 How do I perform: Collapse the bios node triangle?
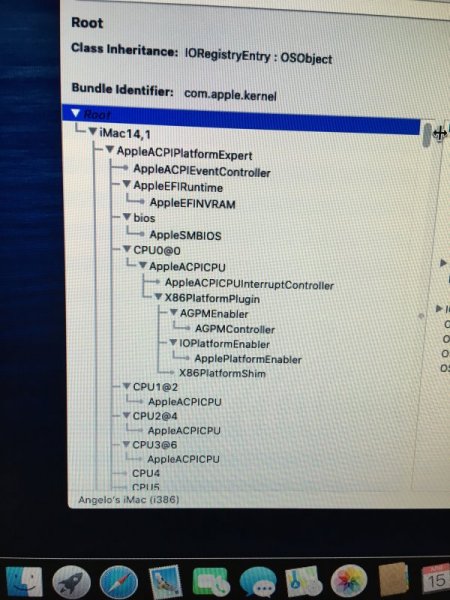tap(127, 217)
